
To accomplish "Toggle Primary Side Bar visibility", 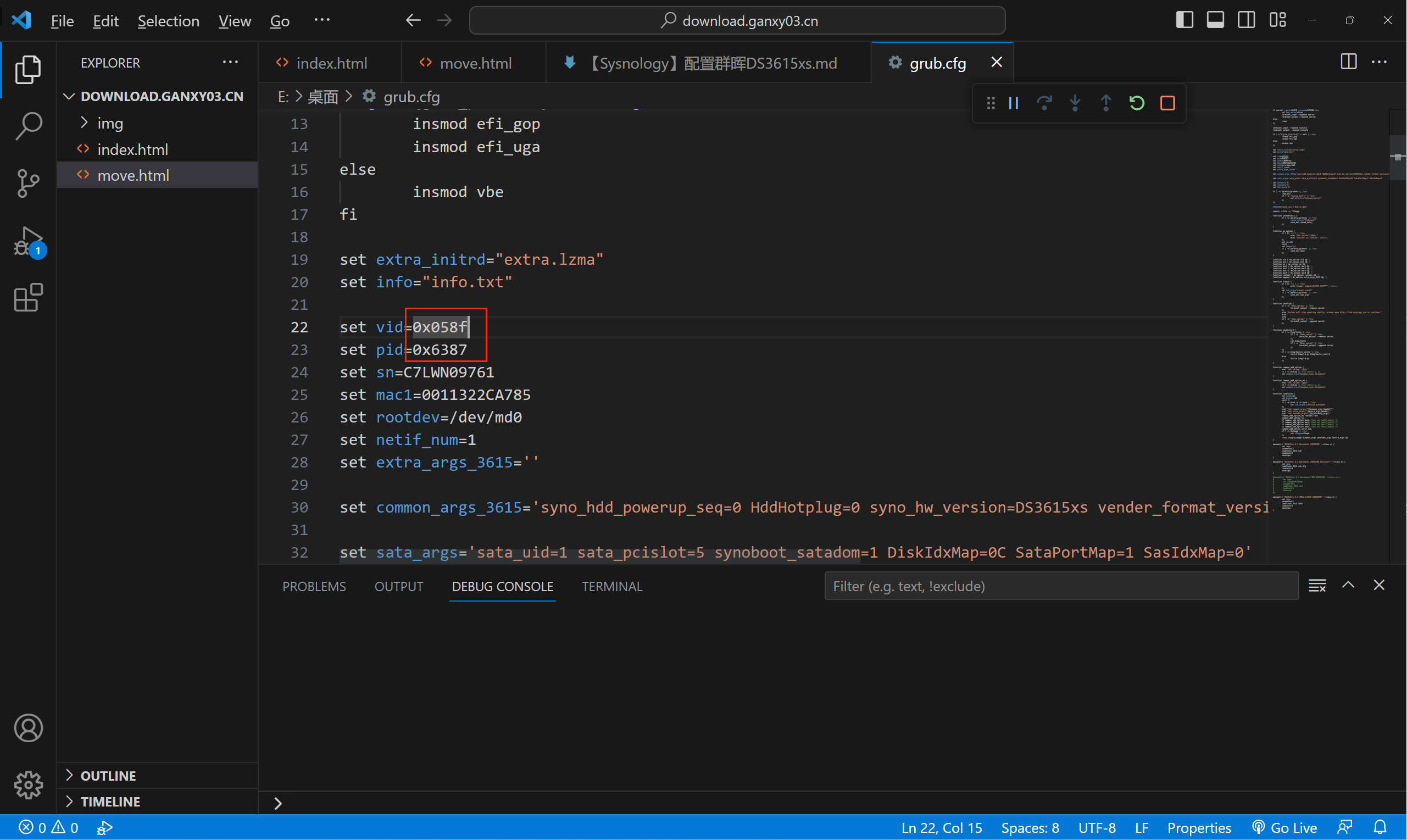I will point(1184,20).
